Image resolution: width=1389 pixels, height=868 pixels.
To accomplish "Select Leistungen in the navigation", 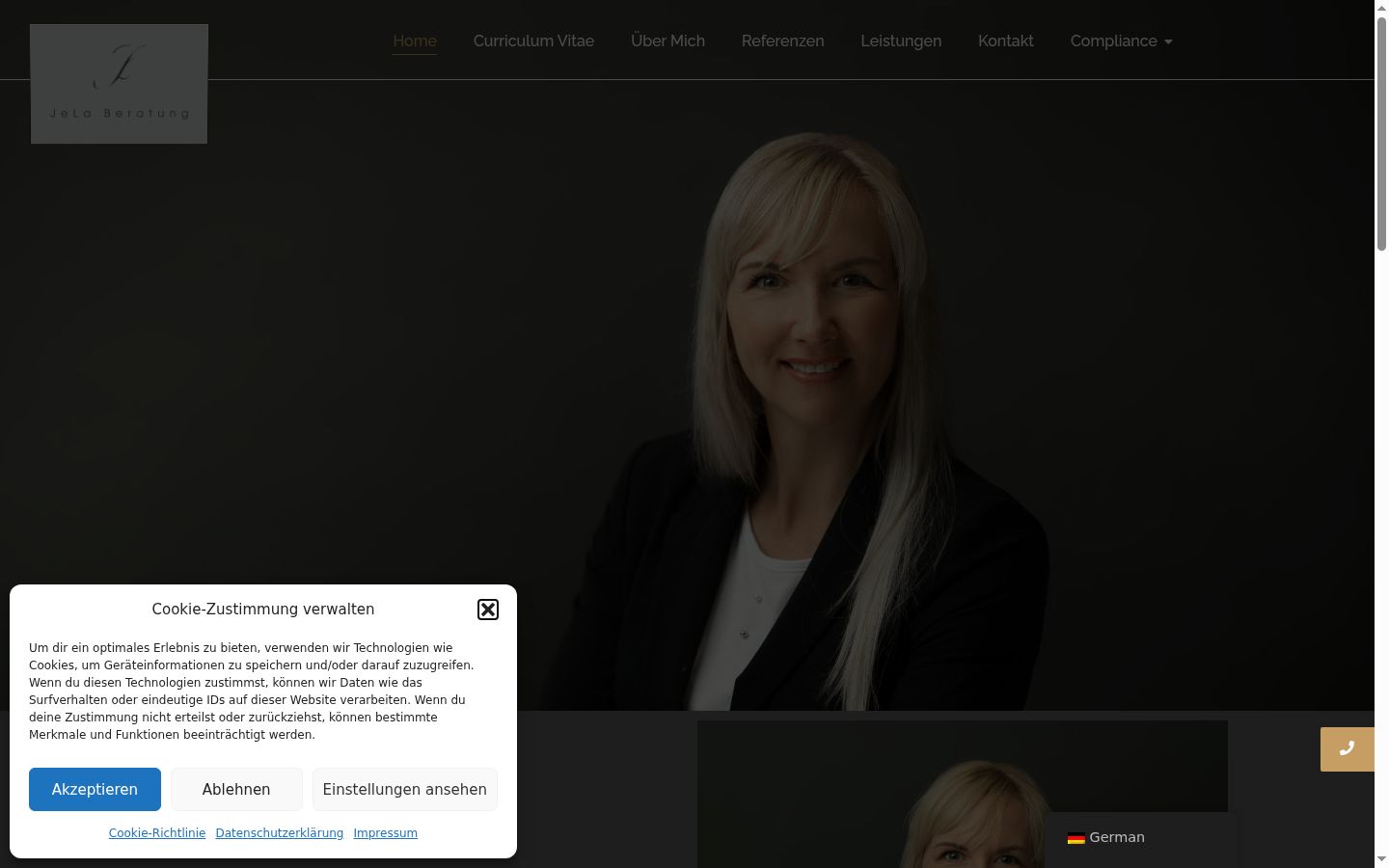I will pyautogui.click(x=901, y=41).
